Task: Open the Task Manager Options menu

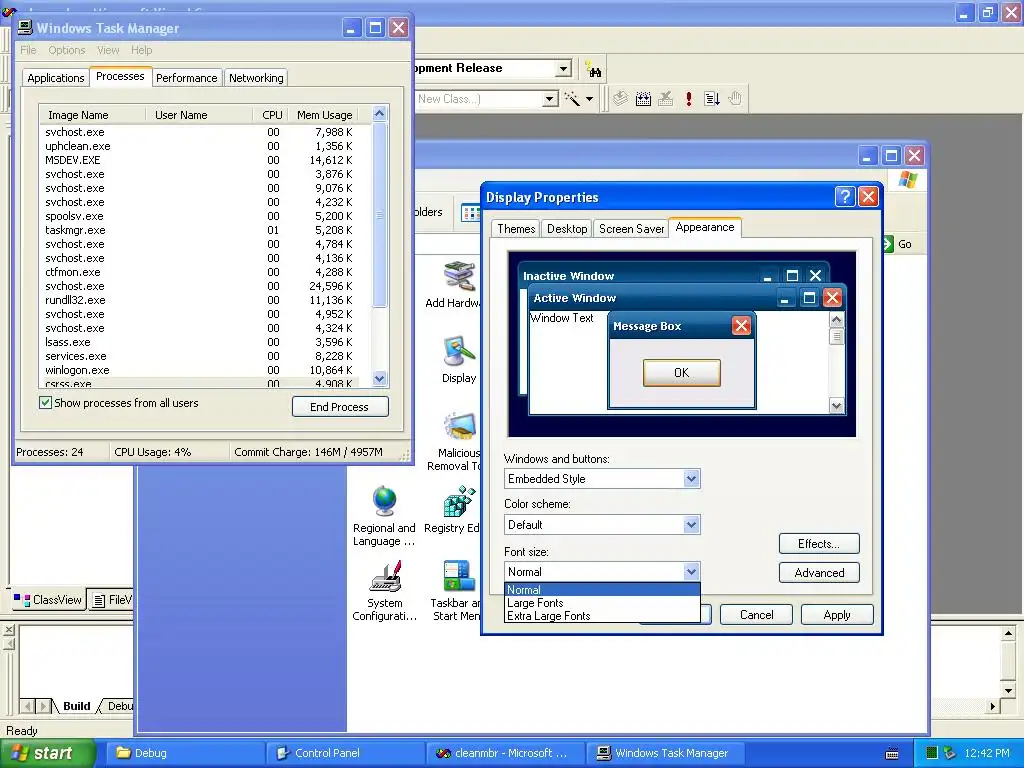Action: [67, 50]
